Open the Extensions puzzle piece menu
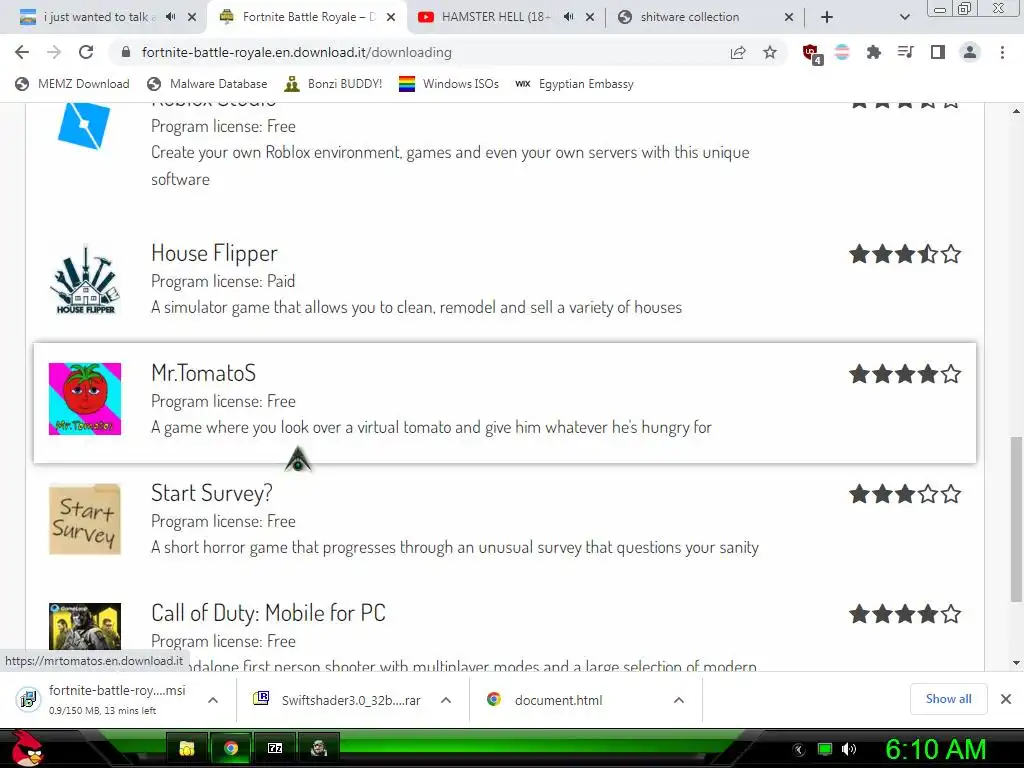The image size is (1024, 768). coord(873,52)
